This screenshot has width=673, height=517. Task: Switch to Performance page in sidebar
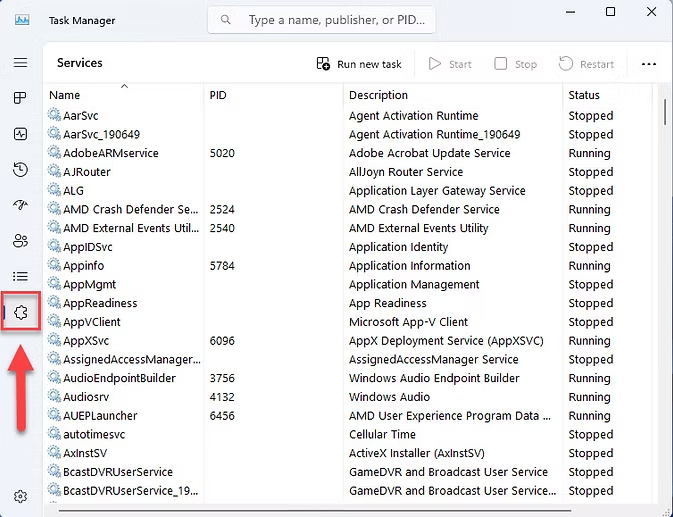click(20, 134)
